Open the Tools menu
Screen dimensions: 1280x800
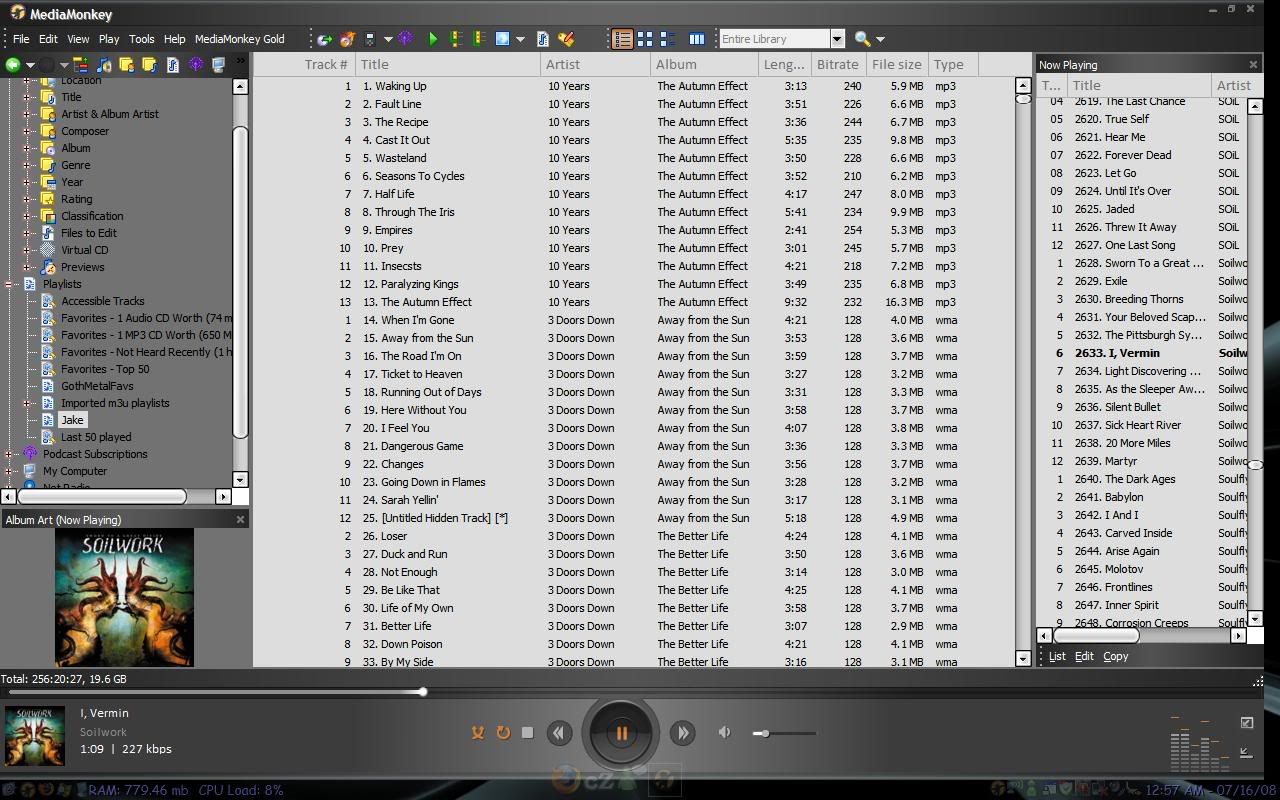[x=141, y=39]
